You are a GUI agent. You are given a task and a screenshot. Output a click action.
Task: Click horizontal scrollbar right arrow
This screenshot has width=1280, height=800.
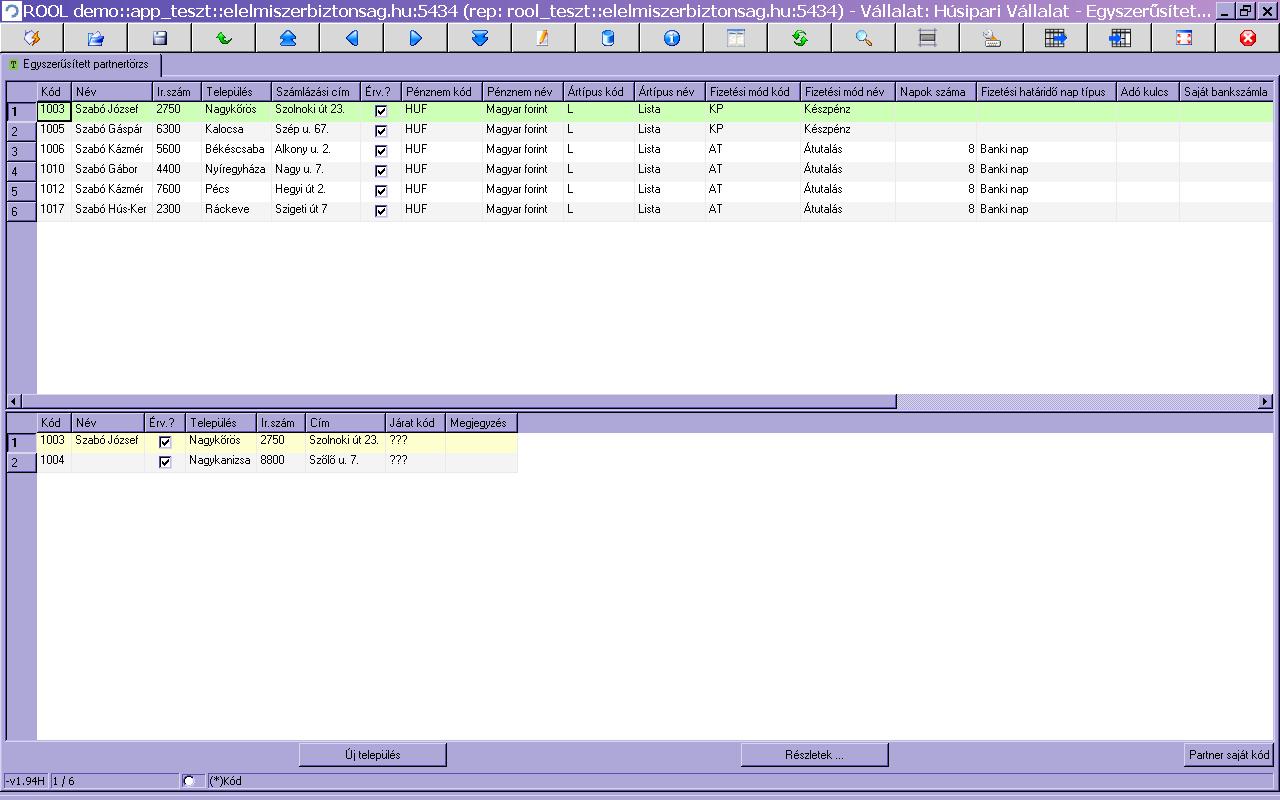[1265, 401]
